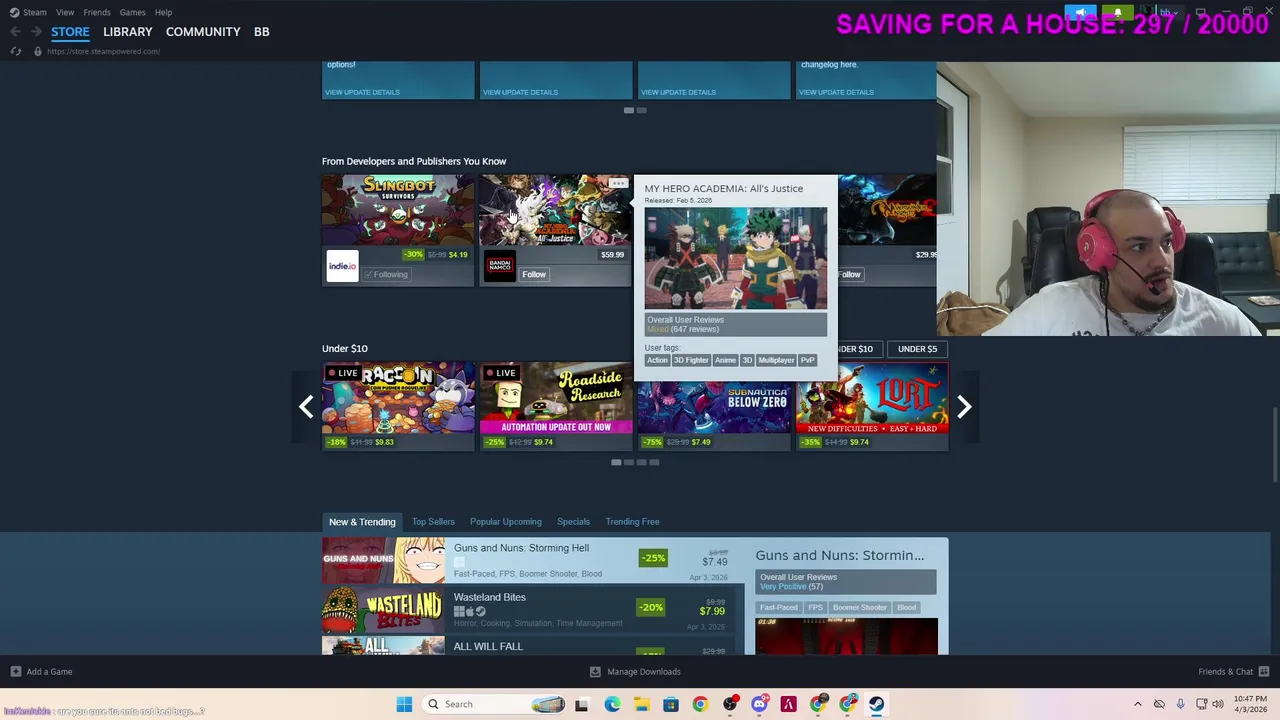Expand the hidden system tray icons chevron
Screen dimensions: 1280x720
[1137, 704]
